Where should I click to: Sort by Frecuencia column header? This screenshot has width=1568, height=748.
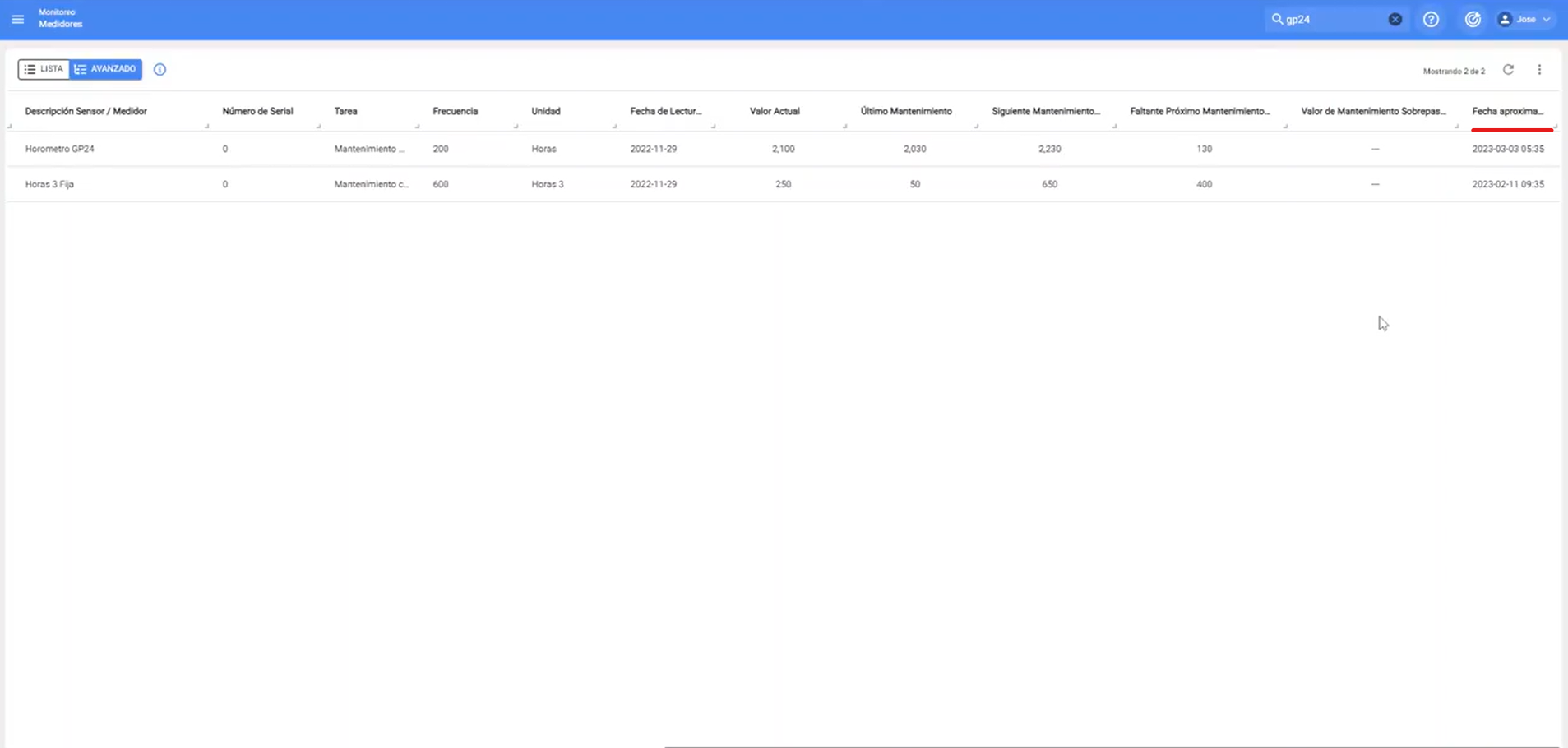pos(455,111)
